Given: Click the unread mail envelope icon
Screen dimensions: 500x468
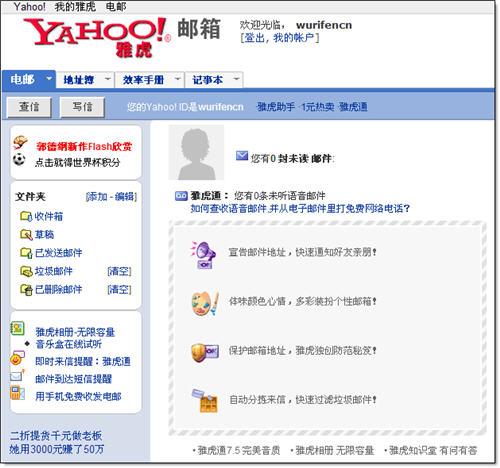Looking at the screenshot, I should pyautogui.click(x=242, y=156).
